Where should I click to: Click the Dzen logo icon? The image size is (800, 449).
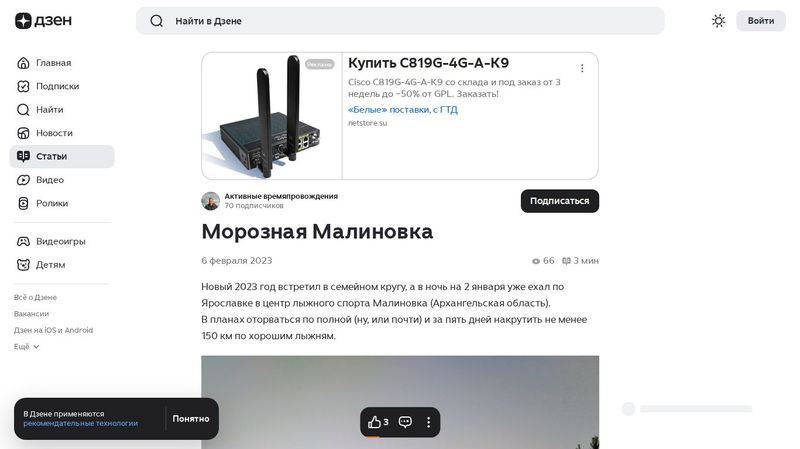(x=23, y=20)
